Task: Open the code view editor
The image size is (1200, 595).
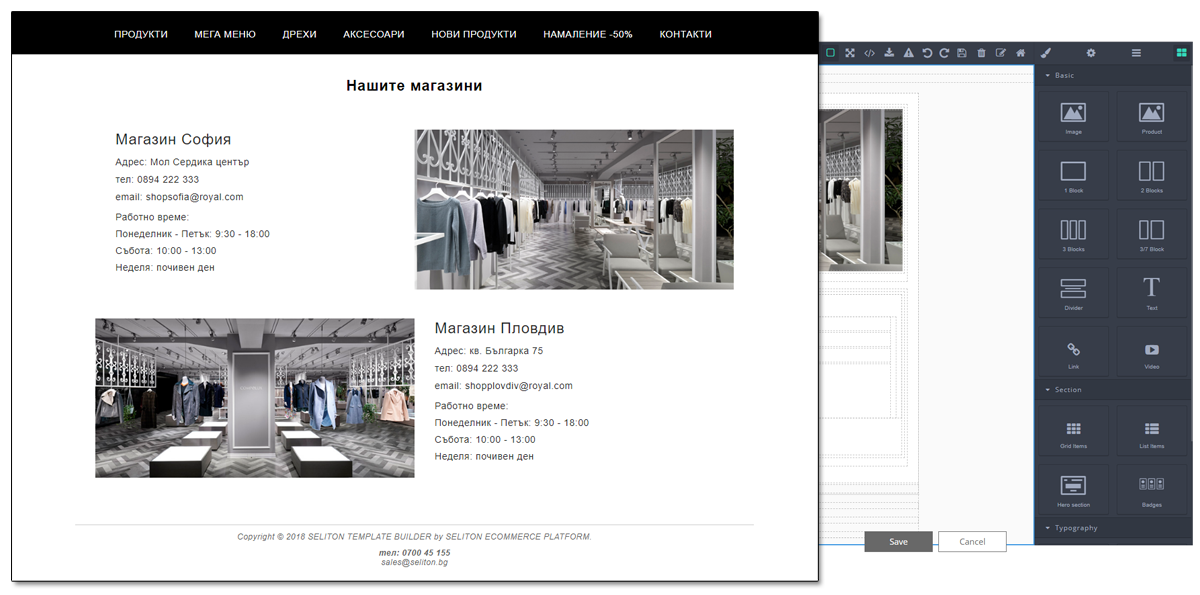Action: click(869, 53)
